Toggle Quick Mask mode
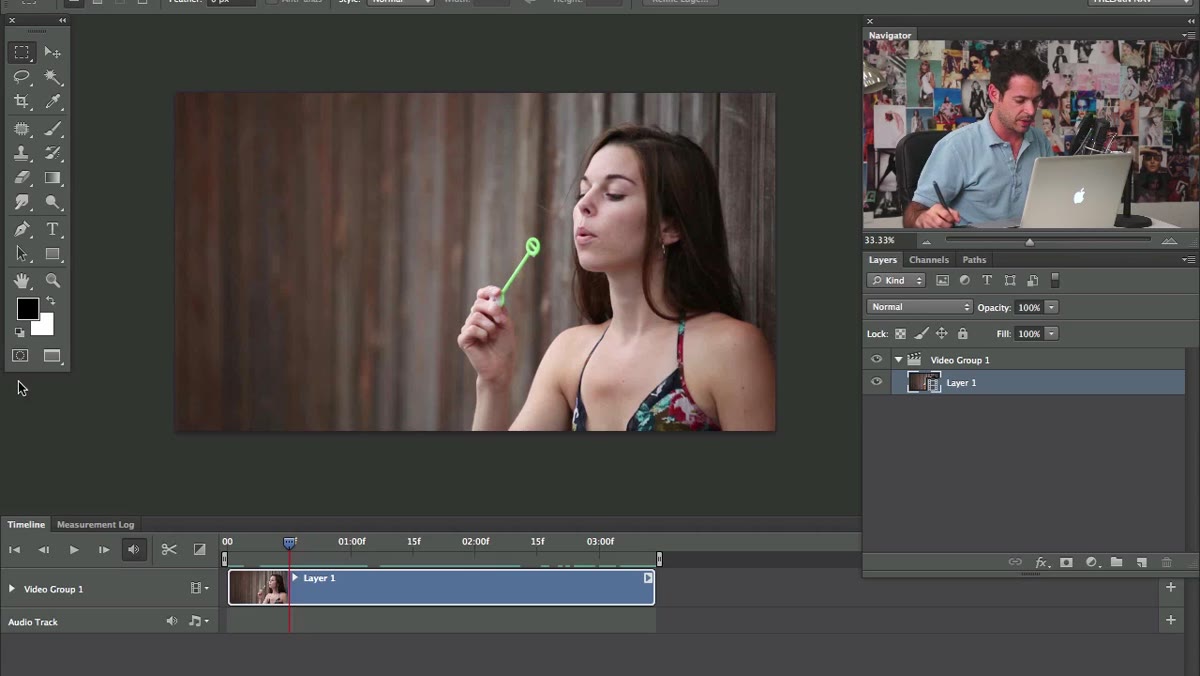 coord(20,356)
